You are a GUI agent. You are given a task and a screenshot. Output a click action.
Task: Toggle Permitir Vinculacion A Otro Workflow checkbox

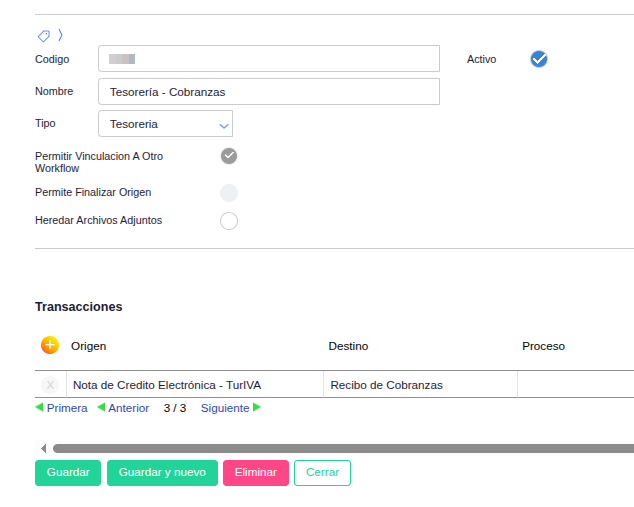click(229, 156)
